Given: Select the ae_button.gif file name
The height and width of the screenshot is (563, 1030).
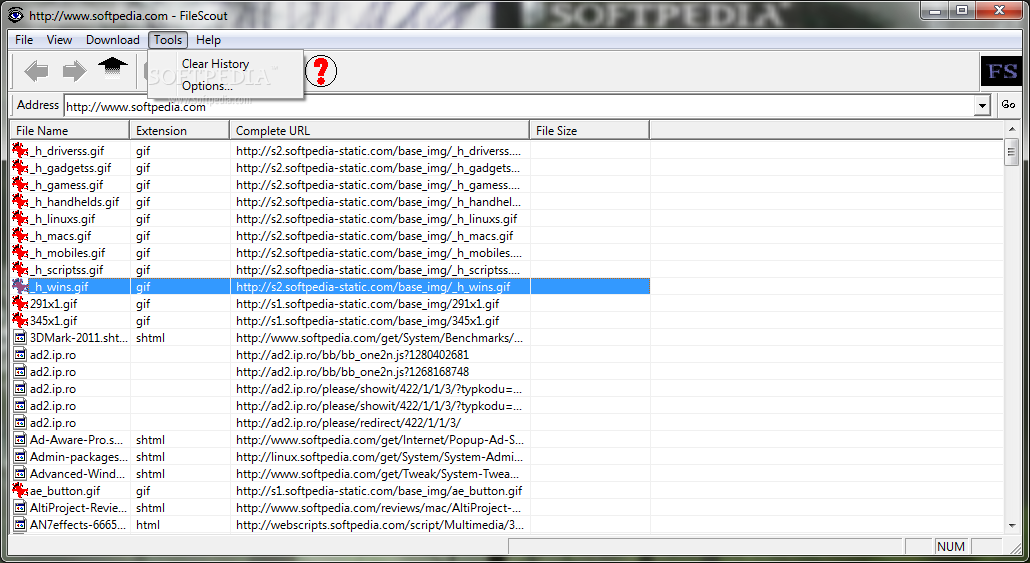Looking at the screenshot, I should point(66,491).
